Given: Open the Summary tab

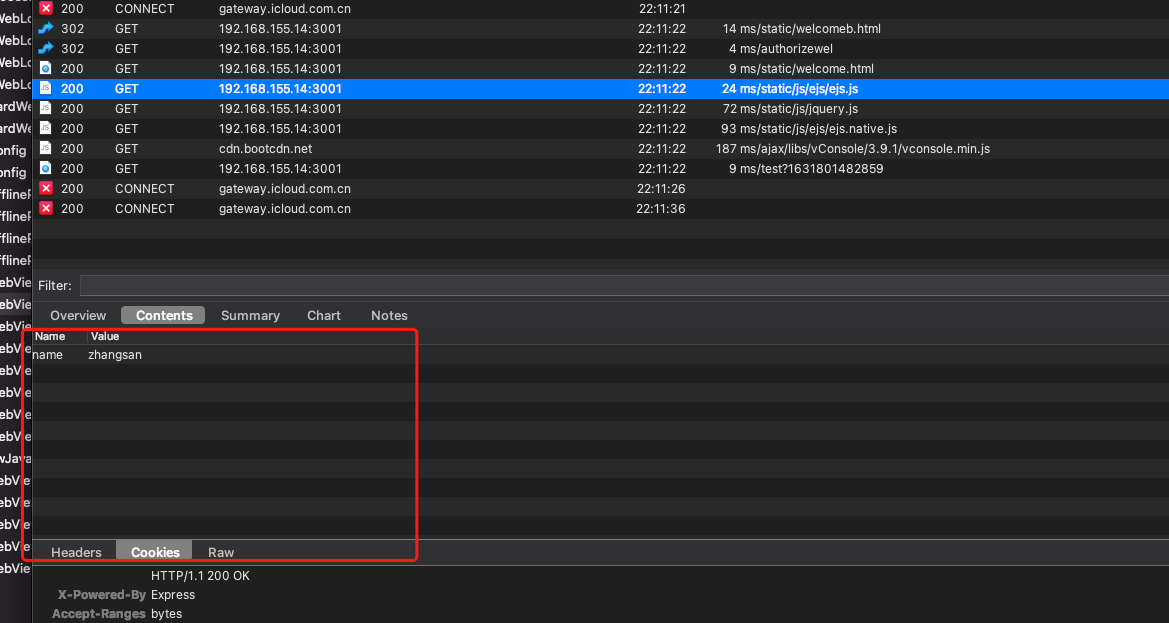Looking at the screenshot, I should click(x=250, y=315).
